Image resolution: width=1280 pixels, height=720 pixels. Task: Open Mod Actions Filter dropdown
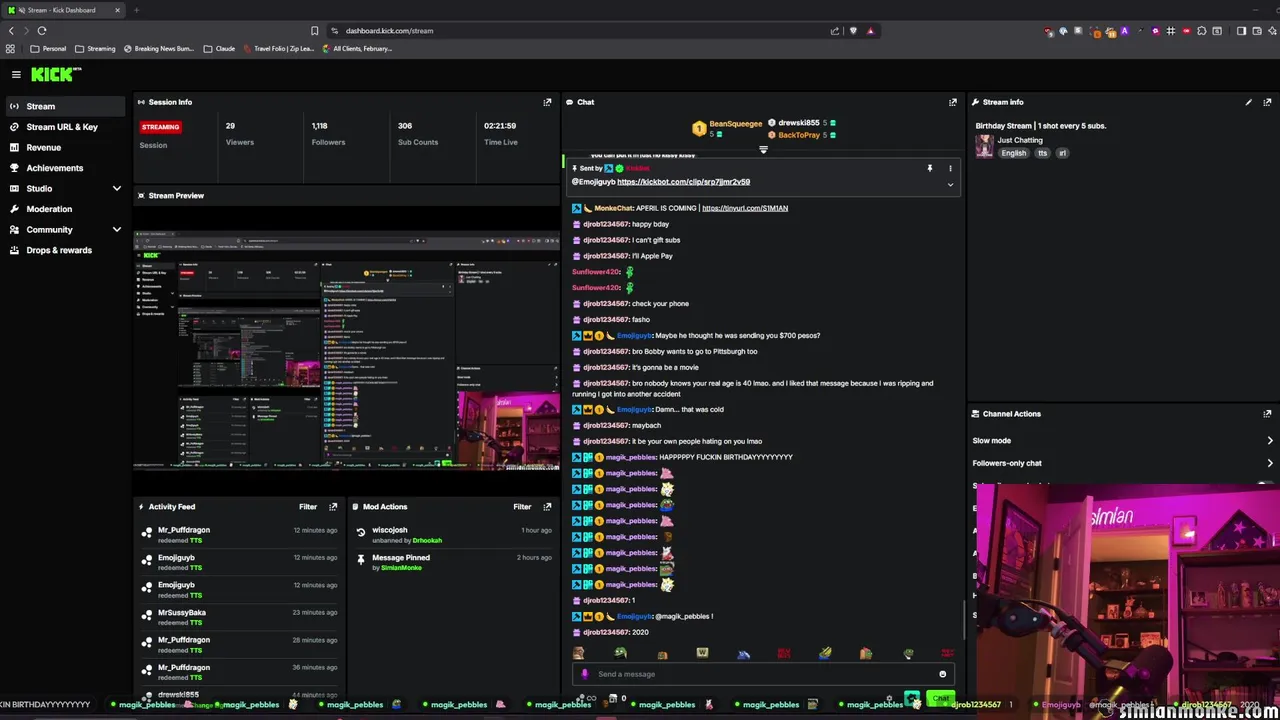click(522, 507)
